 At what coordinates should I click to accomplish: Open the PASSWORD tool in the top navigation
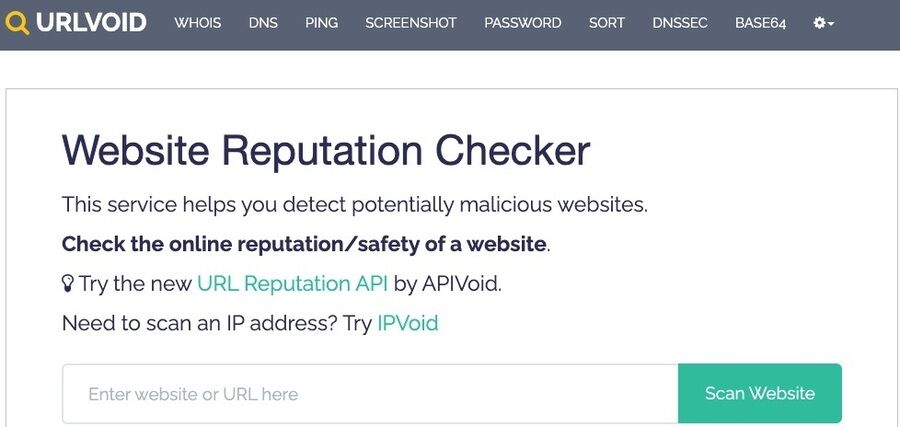pos(523,23)
